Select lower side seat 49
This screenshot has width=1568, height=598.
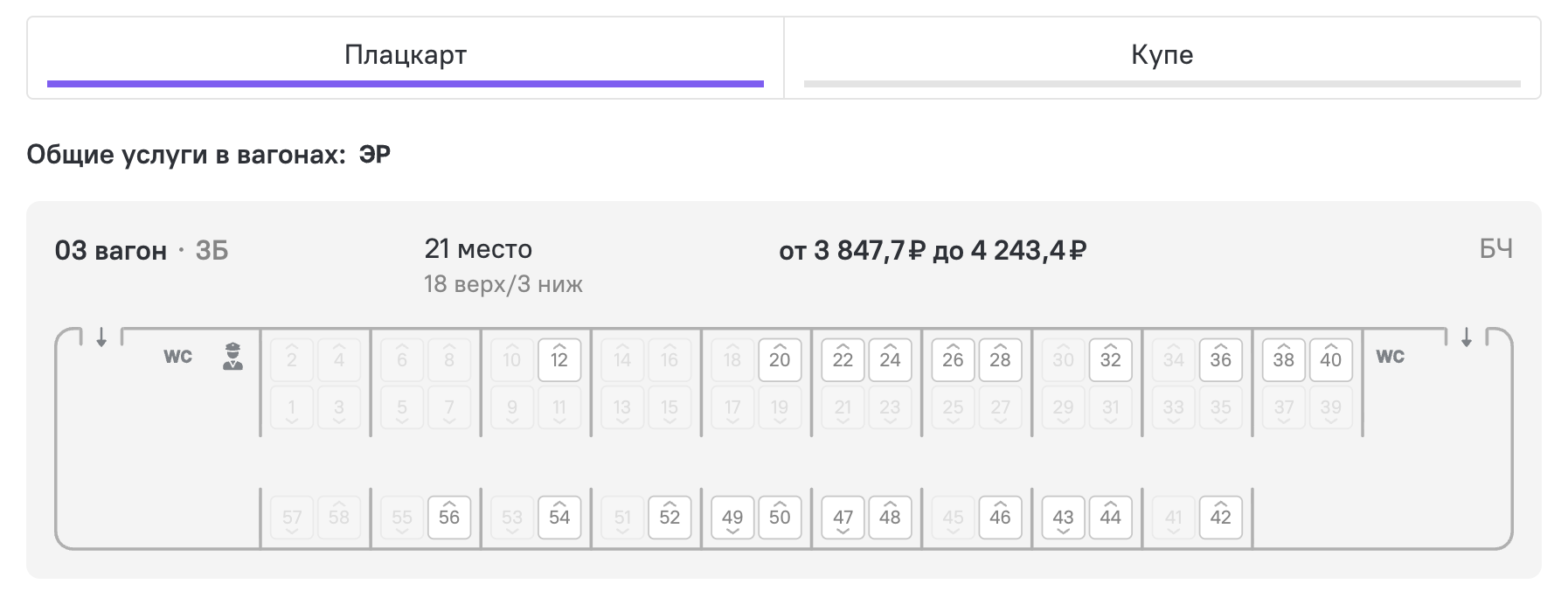point(732,518)
